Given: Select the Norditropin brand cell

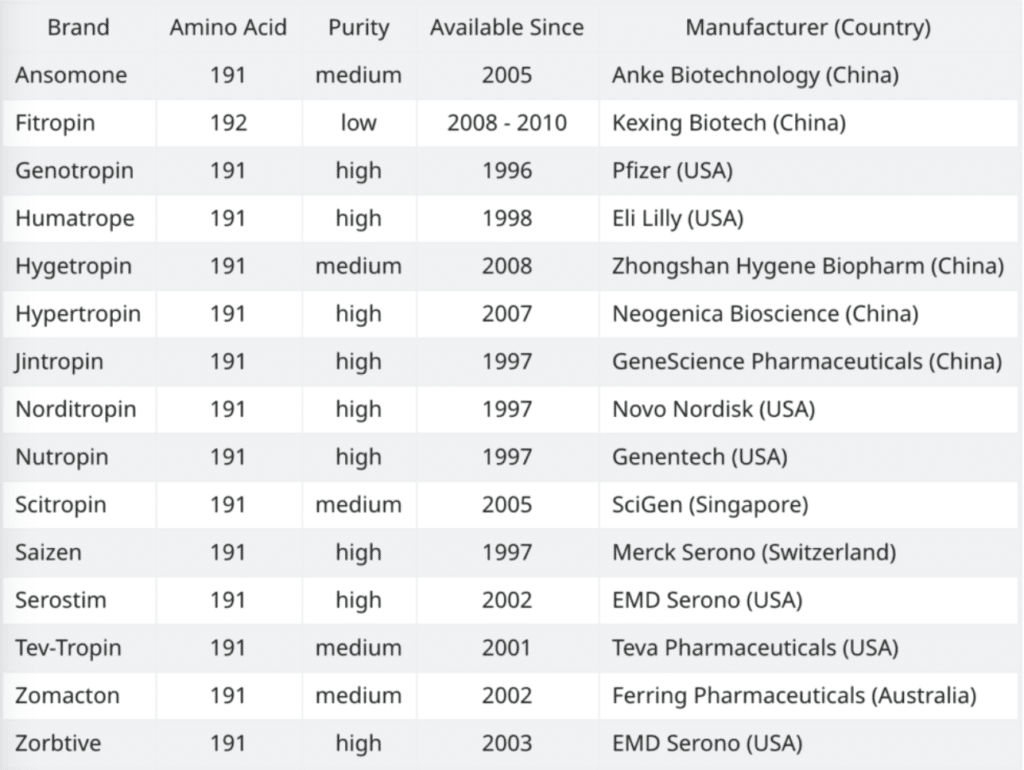Looking at the screenshot, I should point(76,409).
